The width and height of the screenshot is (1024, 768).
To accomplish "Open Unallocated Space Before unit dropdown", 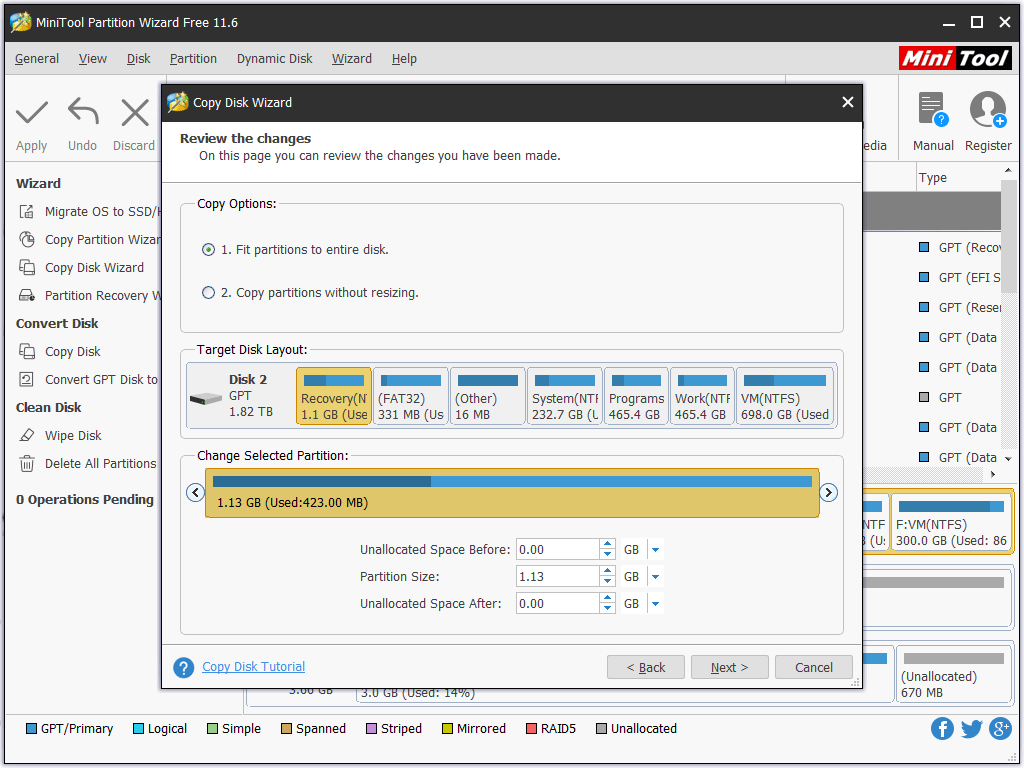I will pos(656,550).
